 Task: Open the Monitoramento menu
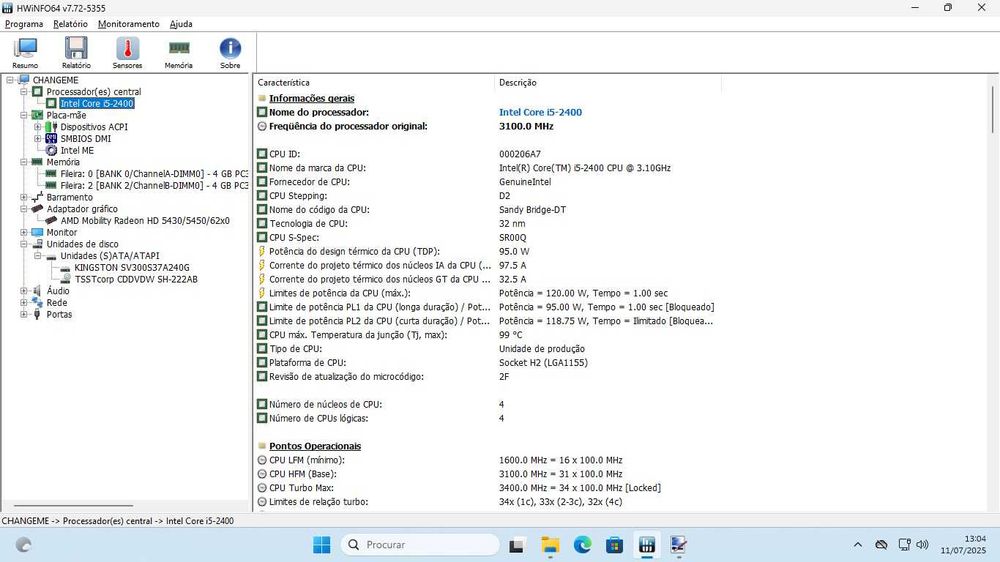pos(129,24)
